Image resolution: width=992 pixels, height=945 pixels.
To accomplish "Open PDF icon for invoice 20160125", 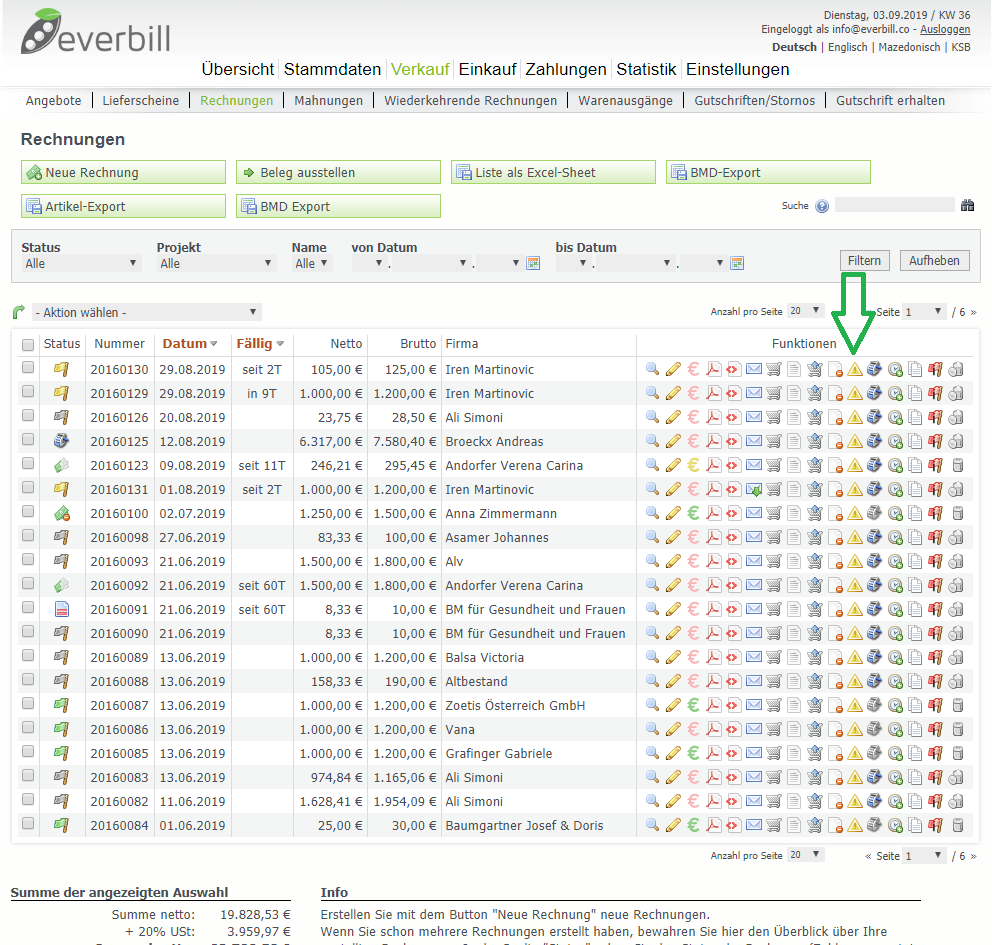I will (x=714, y=442).
